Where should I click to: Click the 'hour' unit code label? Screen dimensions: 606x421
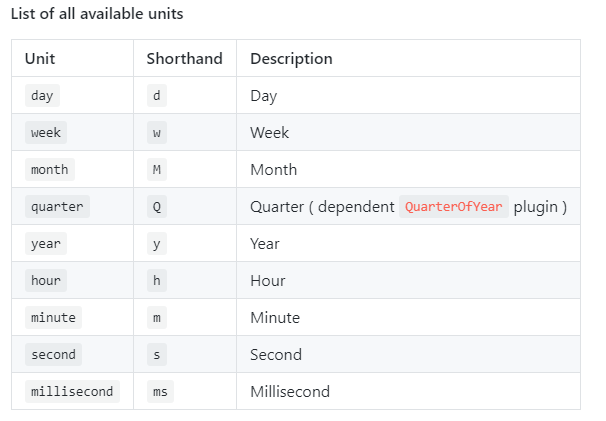pos(46,280)
